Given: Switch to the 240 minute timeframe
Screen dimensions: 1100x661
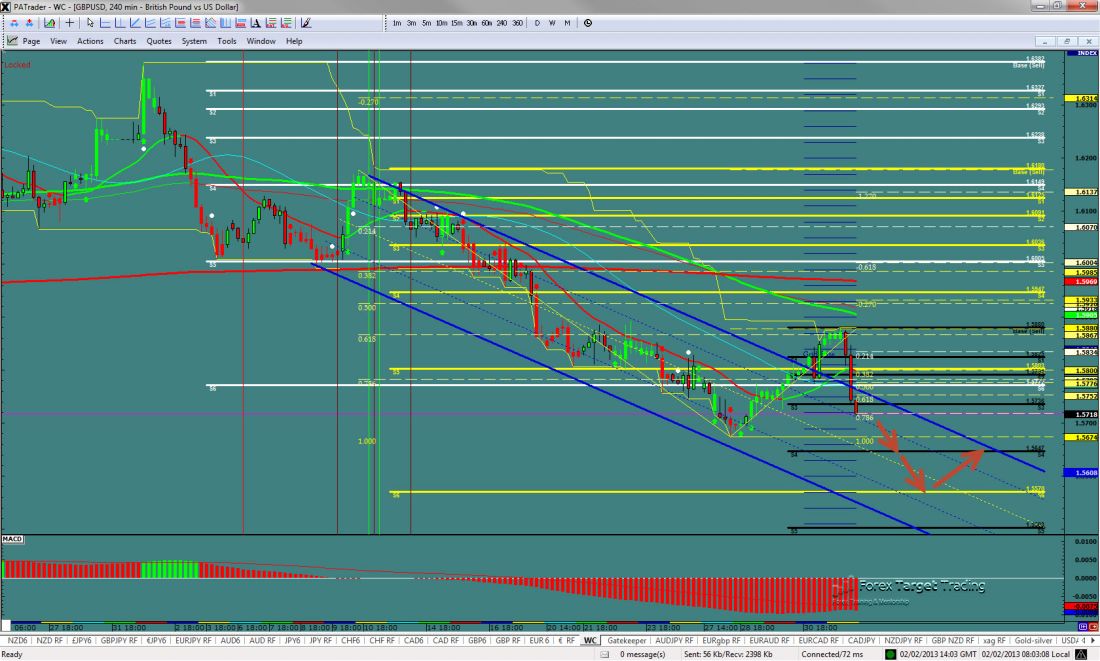Looking at the screenshot, I should click(502, 22).
